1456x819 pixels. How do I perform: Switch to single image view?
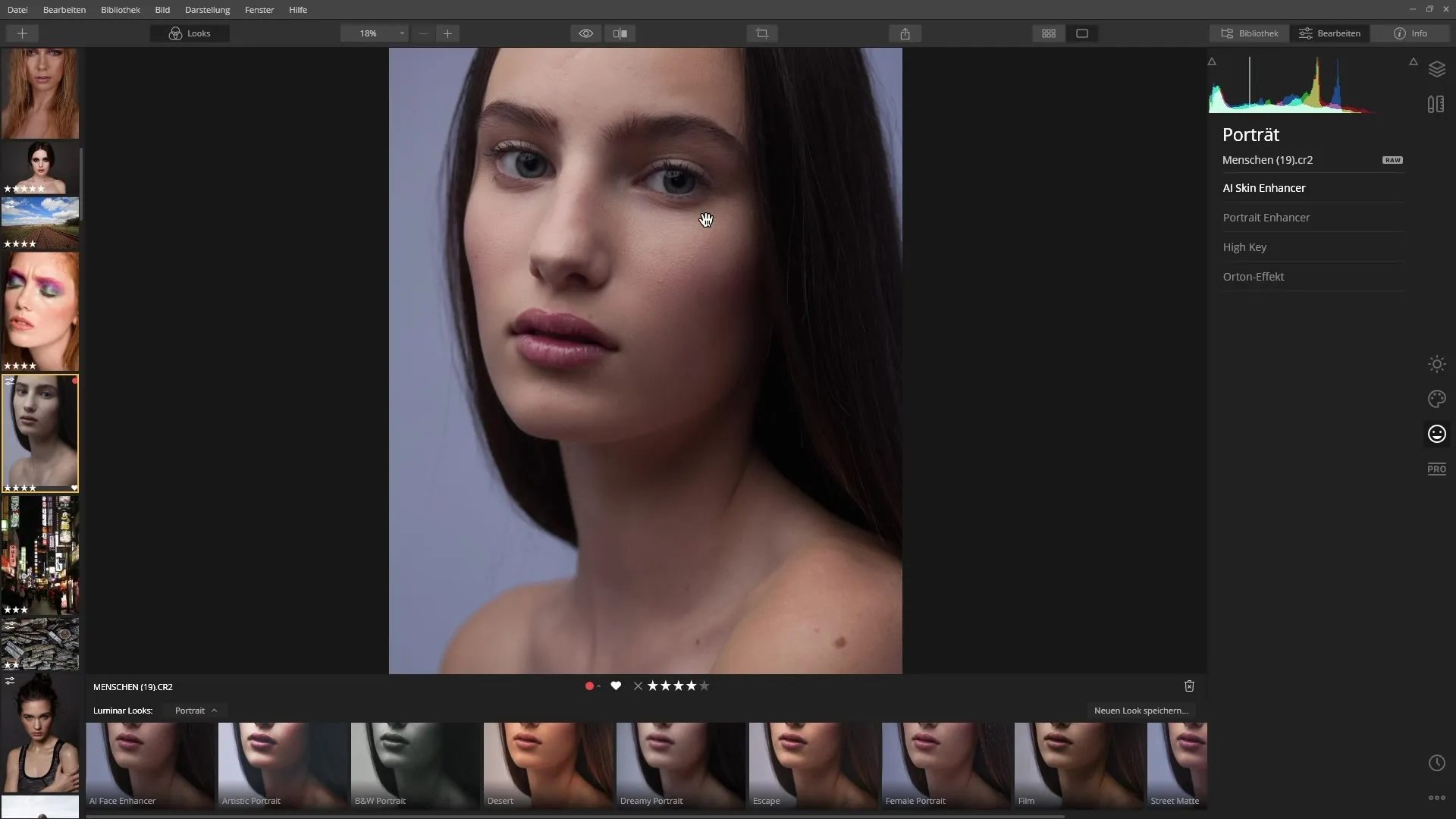1082,33
